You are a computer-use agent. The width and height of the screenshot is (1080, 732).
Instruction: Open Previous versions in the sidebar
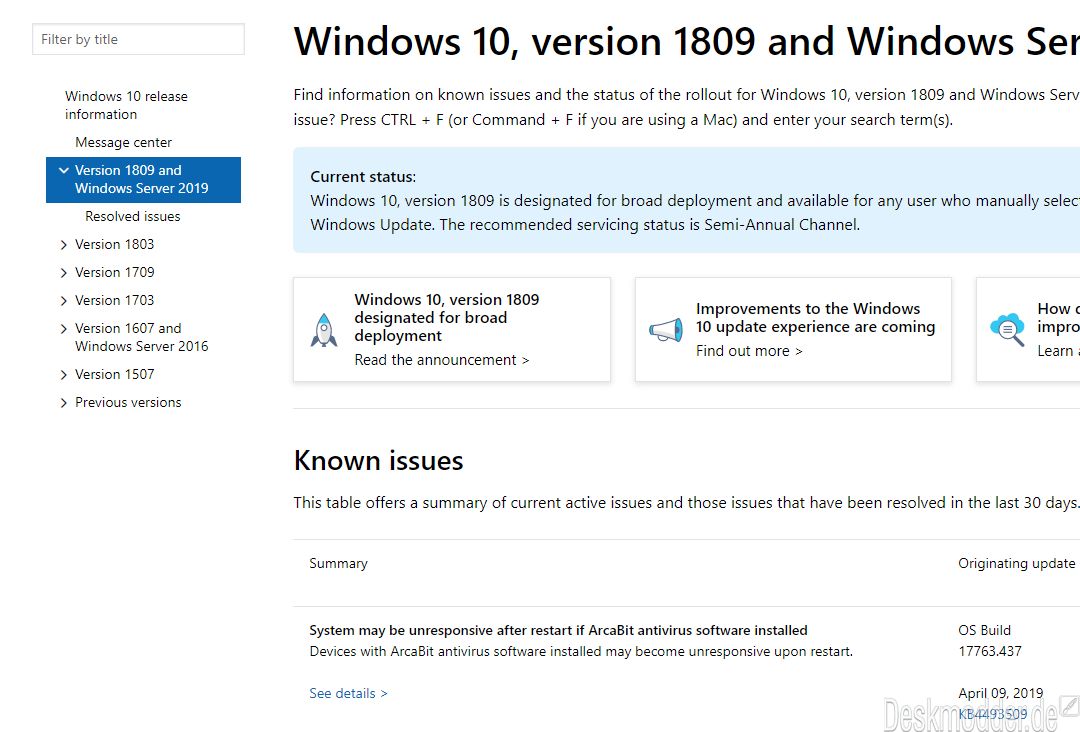(x=128, y=403)
